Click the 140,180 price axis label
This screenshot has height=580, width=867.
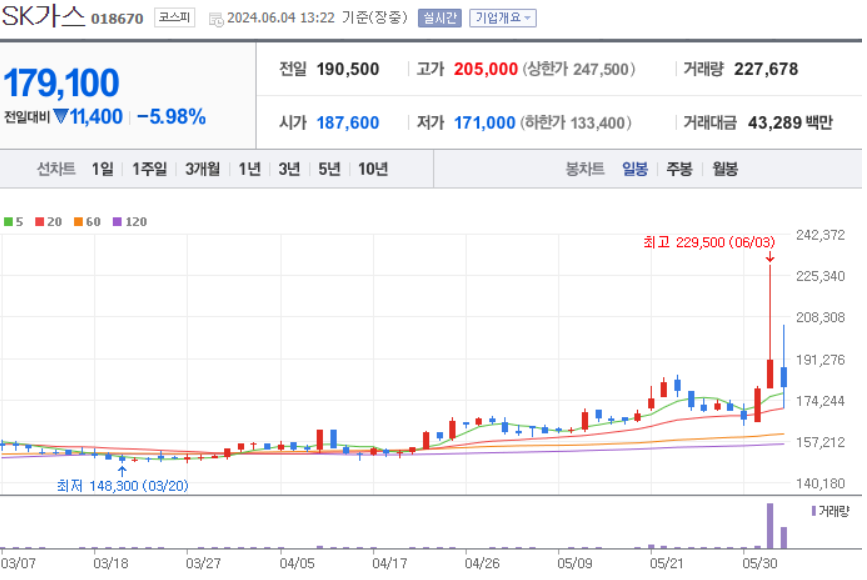pos(820,483)
